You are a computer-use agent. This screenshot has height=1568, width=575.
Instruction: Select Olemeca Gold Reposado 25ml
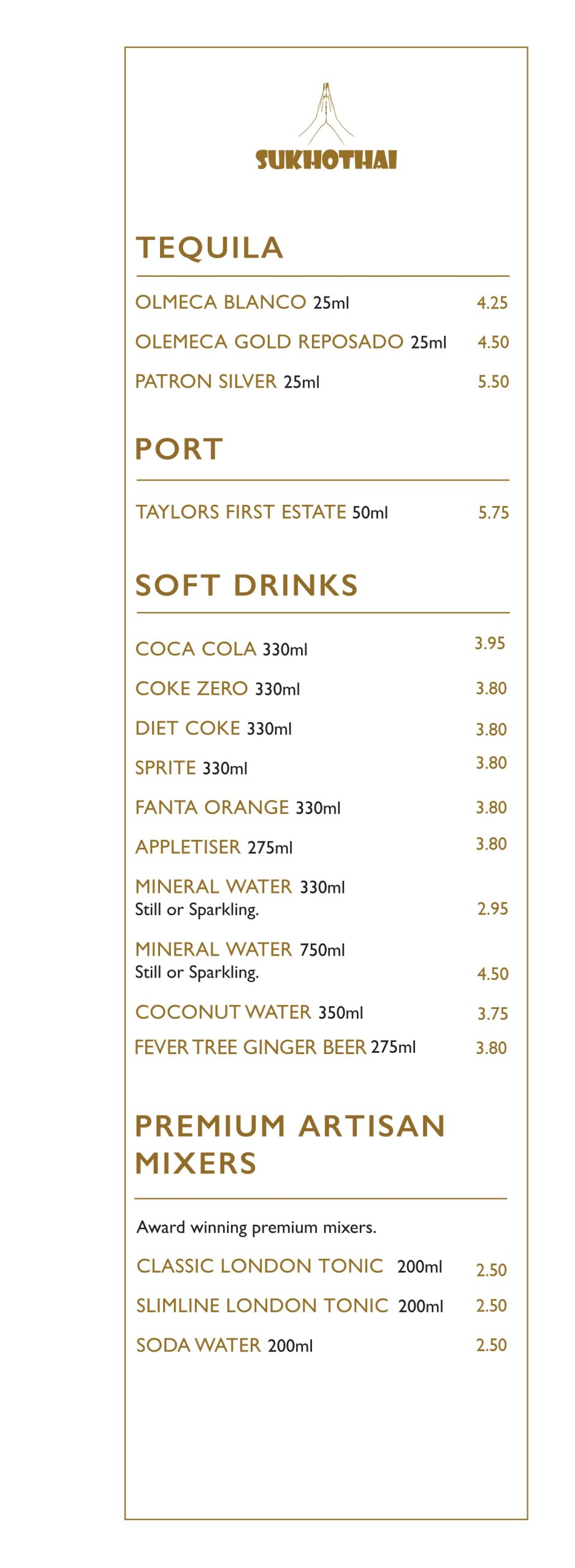(291, 342)
